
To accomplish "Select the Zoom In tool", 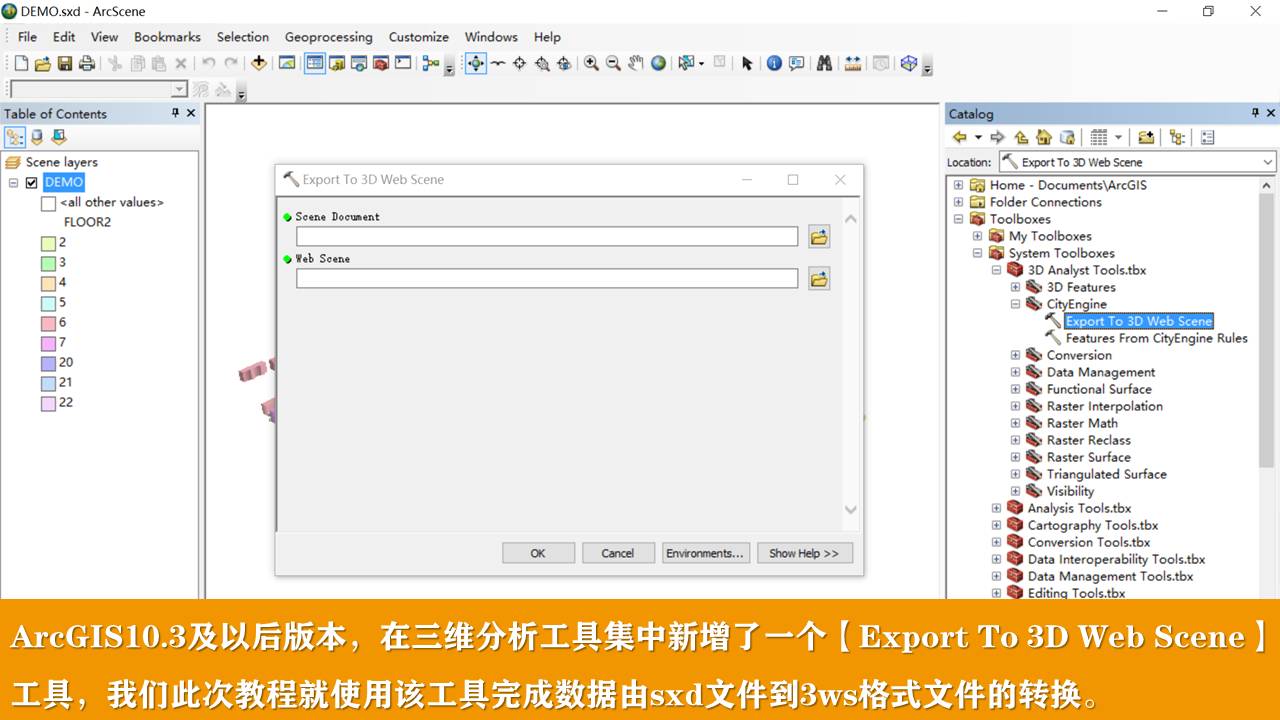I will (x=591, y=63).
